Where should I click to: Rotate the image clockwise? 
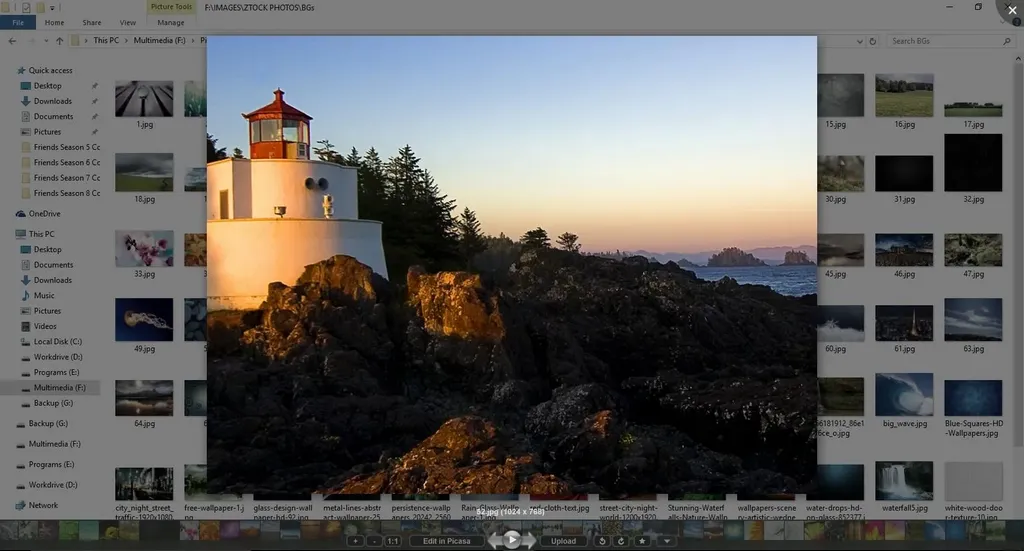621,541
